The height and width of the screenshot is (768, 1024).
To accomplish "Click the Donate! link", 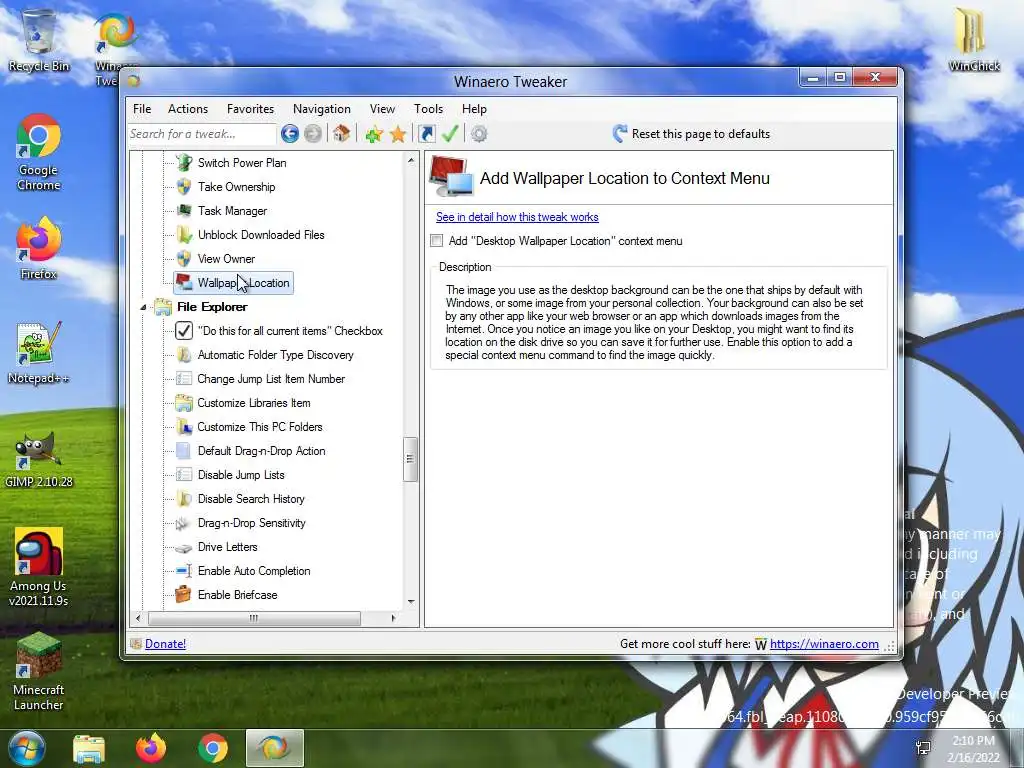I will (x=165, y=644).
